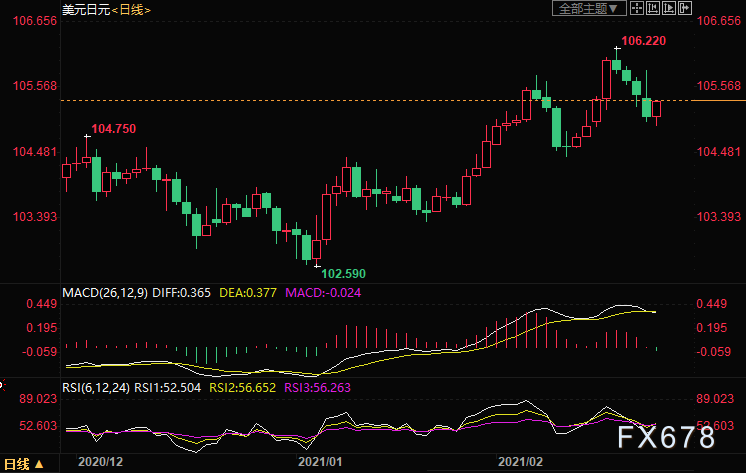Click the panel export arrow icon
Screen dimensions: 746x473
pyautogui.click(x=685, y=8)
